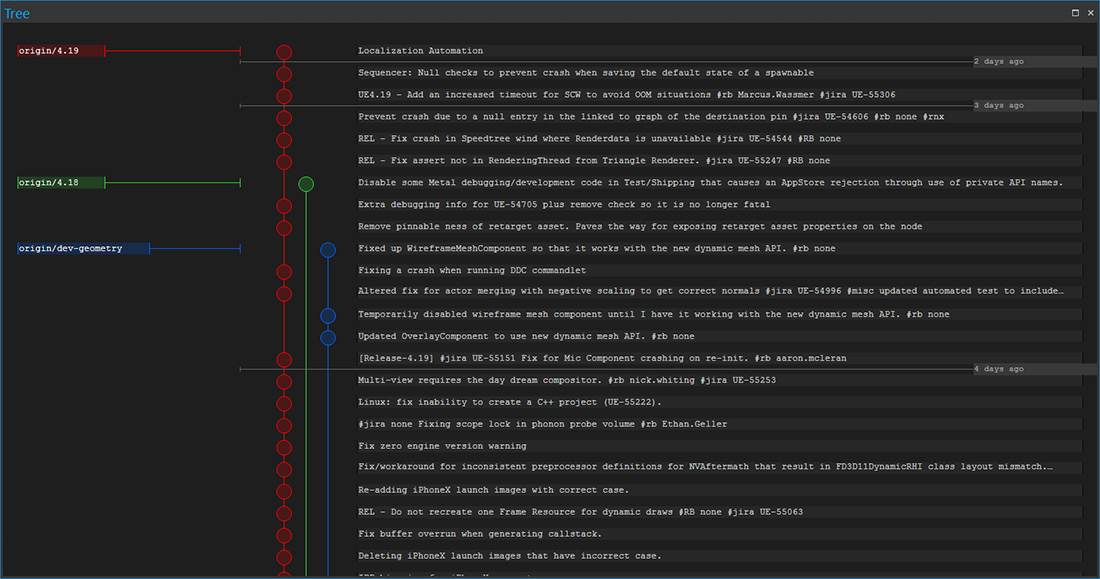Select blue commit node beside WireframeMeshComponent fix
Screen dimensions: 1100x579
point(328,249)
